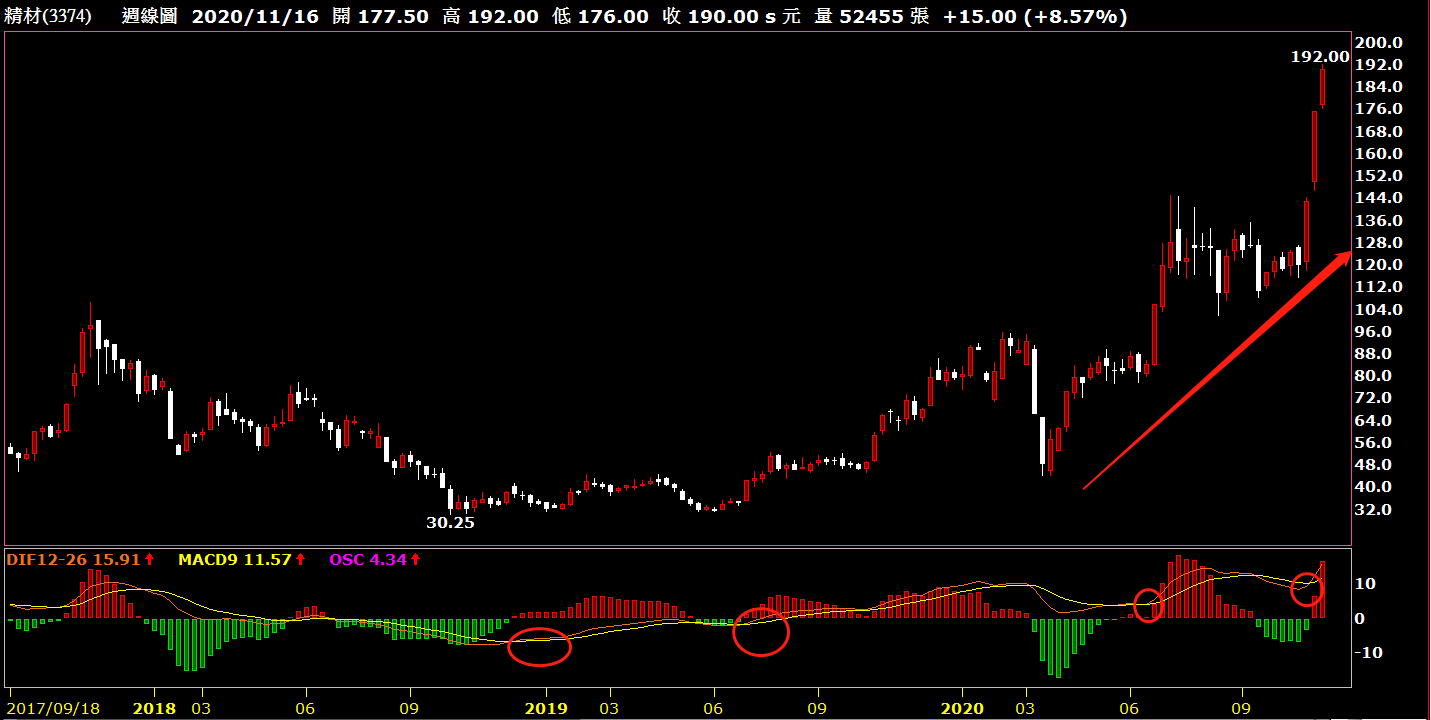Click the yellow MACD9 indicator label

[208, 560]
